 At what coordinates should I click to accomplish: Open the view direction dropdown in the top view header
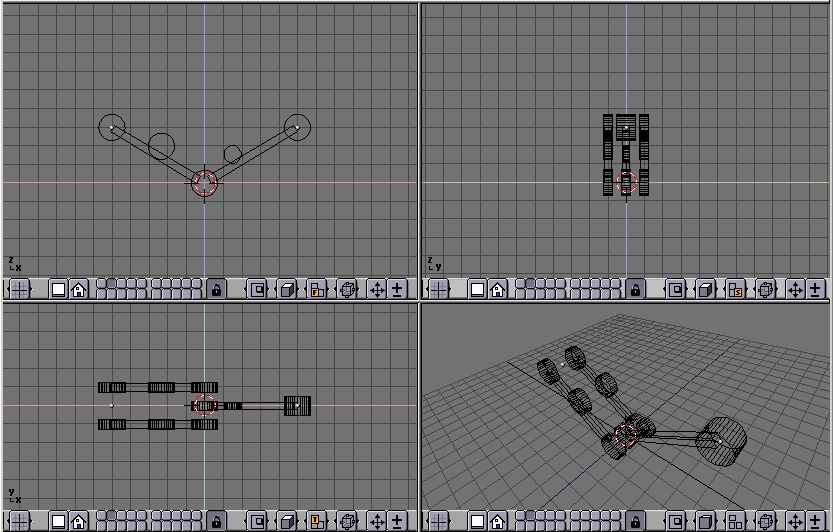tap(316, 521)
